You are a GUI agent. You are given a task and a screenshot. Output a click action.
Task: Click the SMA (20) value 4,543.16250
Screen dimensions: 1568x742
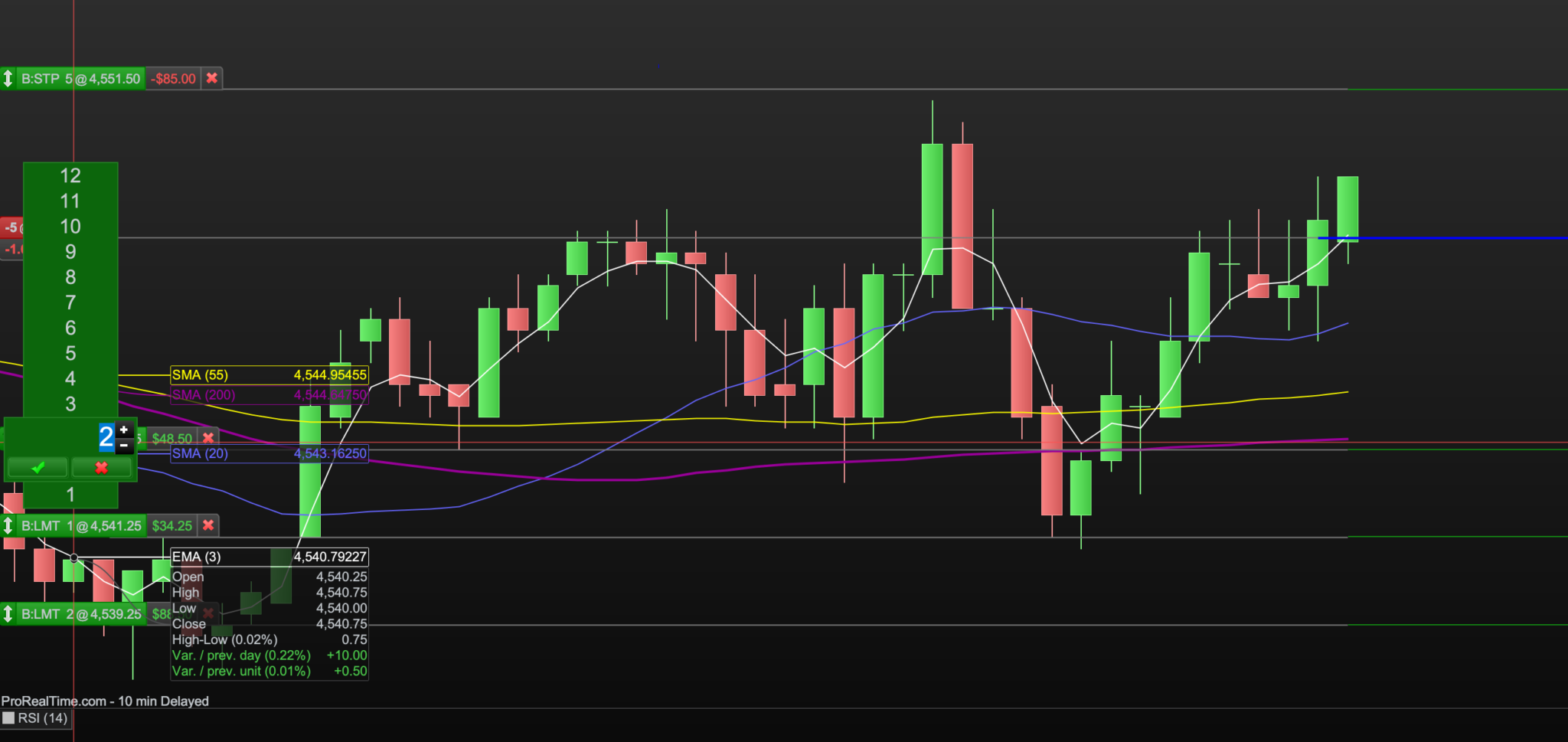[x=330, y=453]
